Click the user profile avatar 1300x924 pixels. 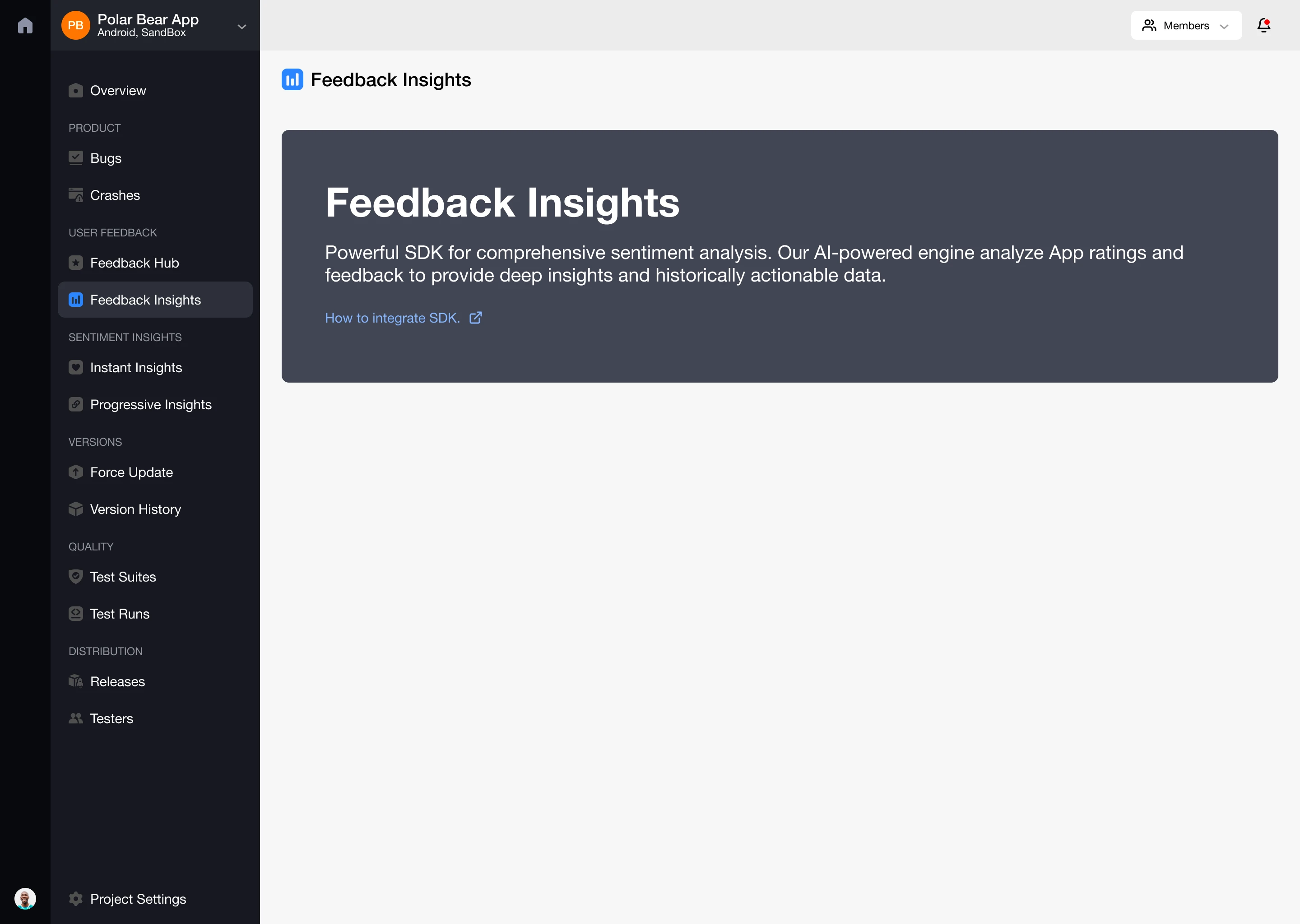pos(25,899)
